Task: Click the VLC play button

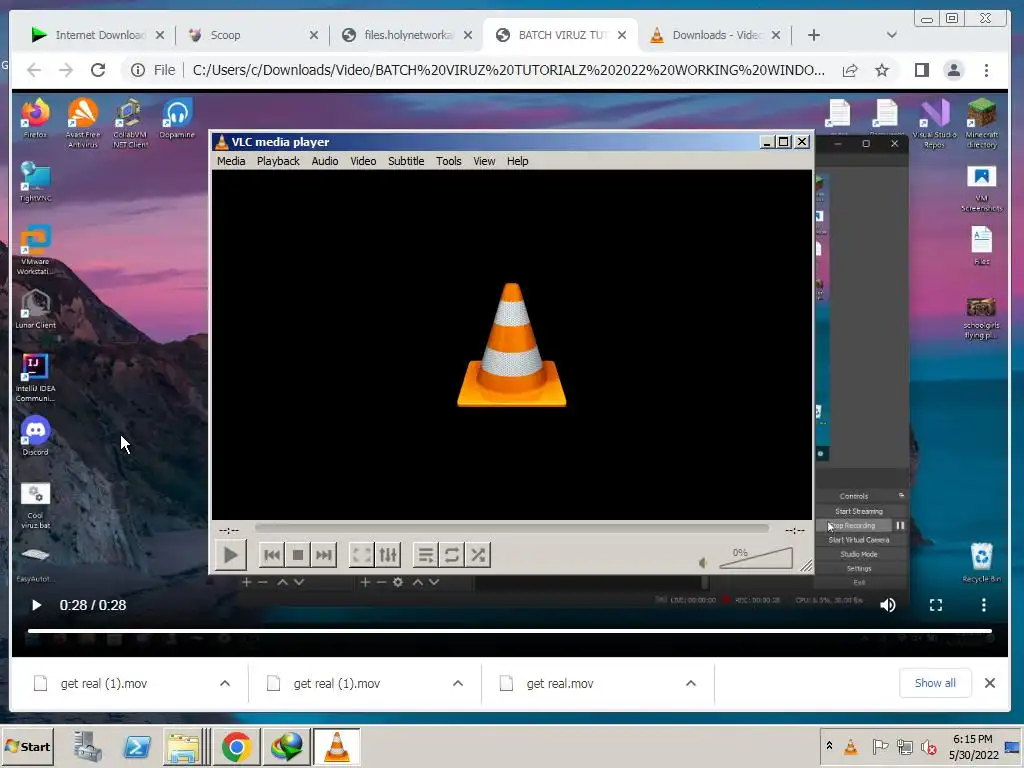Action: (x=231, y=555)
